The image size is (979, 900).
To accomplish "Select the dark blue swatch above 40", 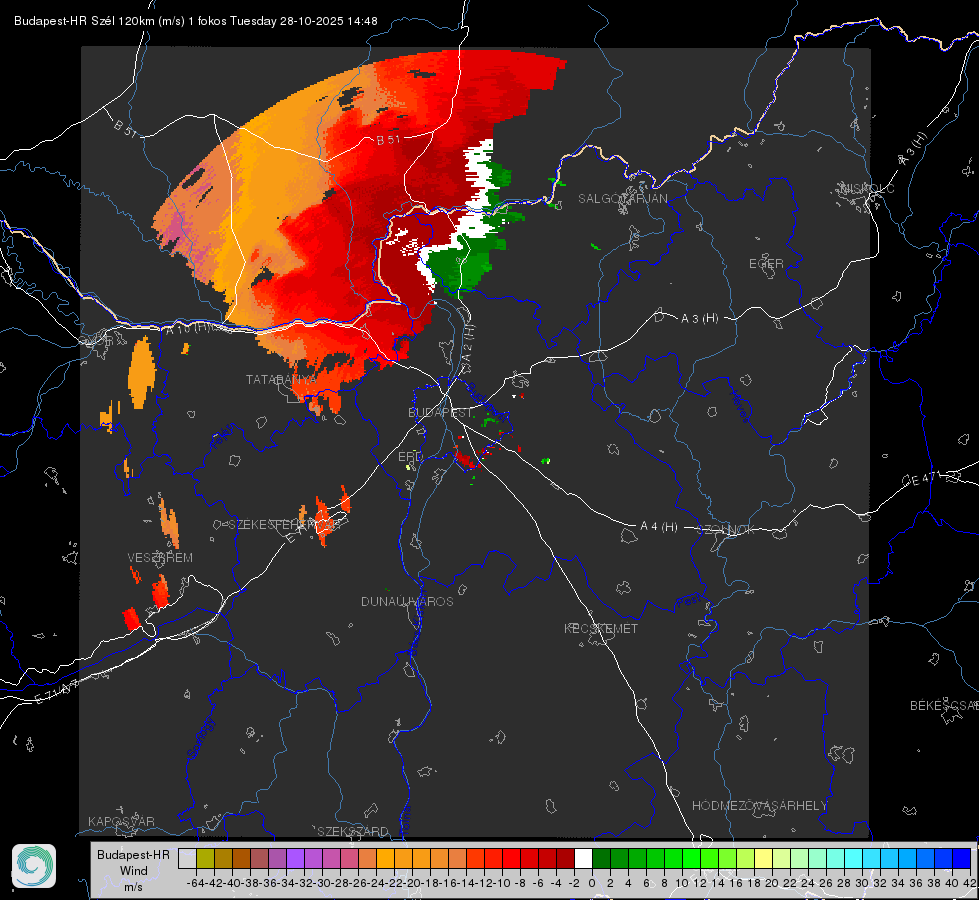I will click(x=961, y=858).
